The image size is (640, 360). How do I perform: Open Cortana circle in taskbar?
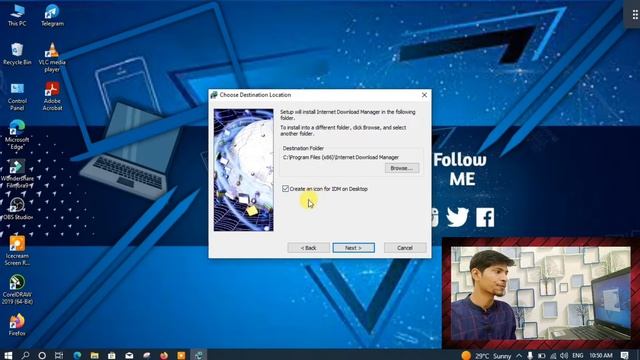click(42, 355)
